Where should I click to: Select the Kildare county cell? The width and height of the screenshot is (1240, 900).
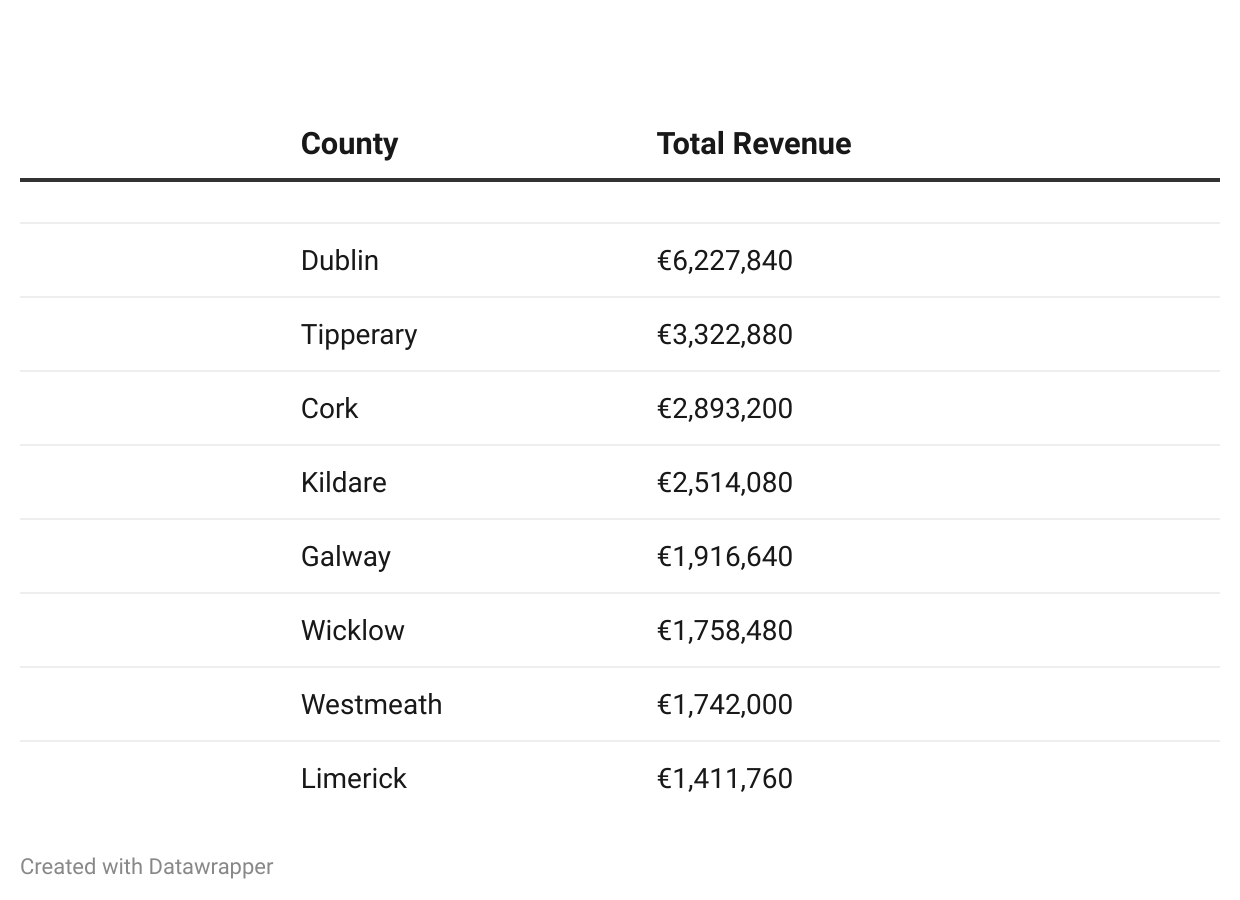[343, 483]
